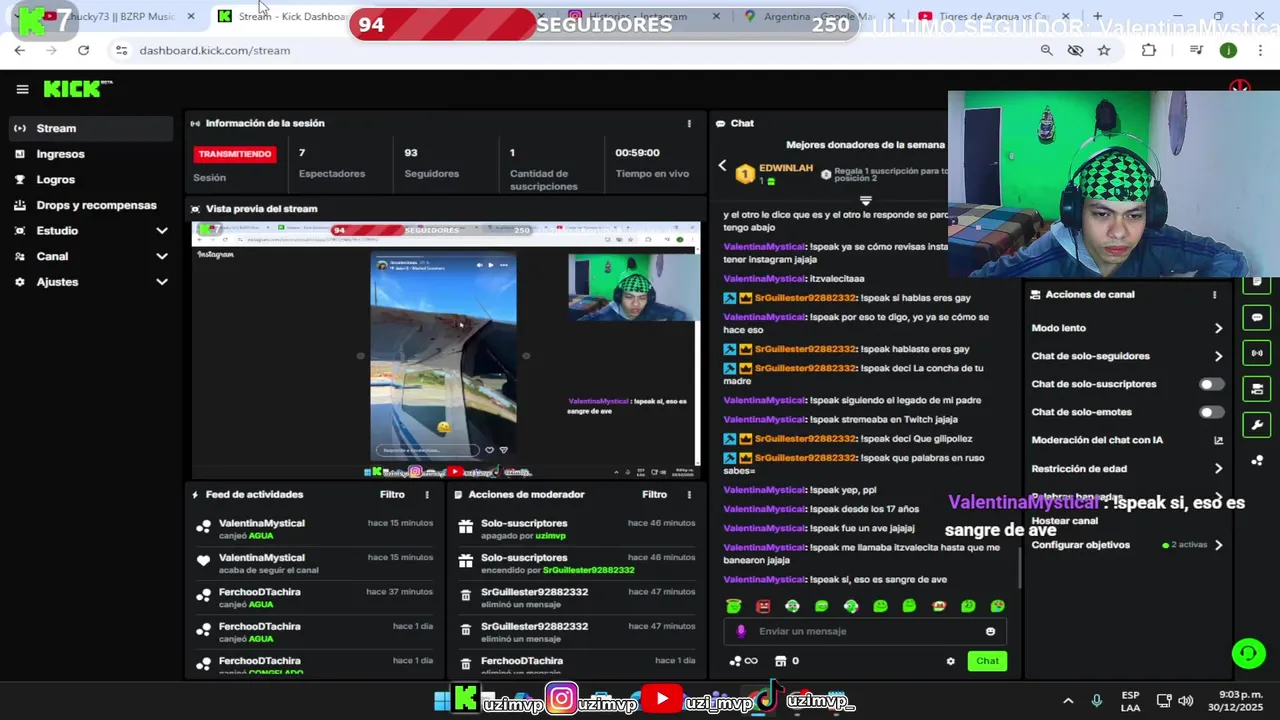
Task: Insert the red angry emote
Action: pyautogui.click(x=763, y=606)
